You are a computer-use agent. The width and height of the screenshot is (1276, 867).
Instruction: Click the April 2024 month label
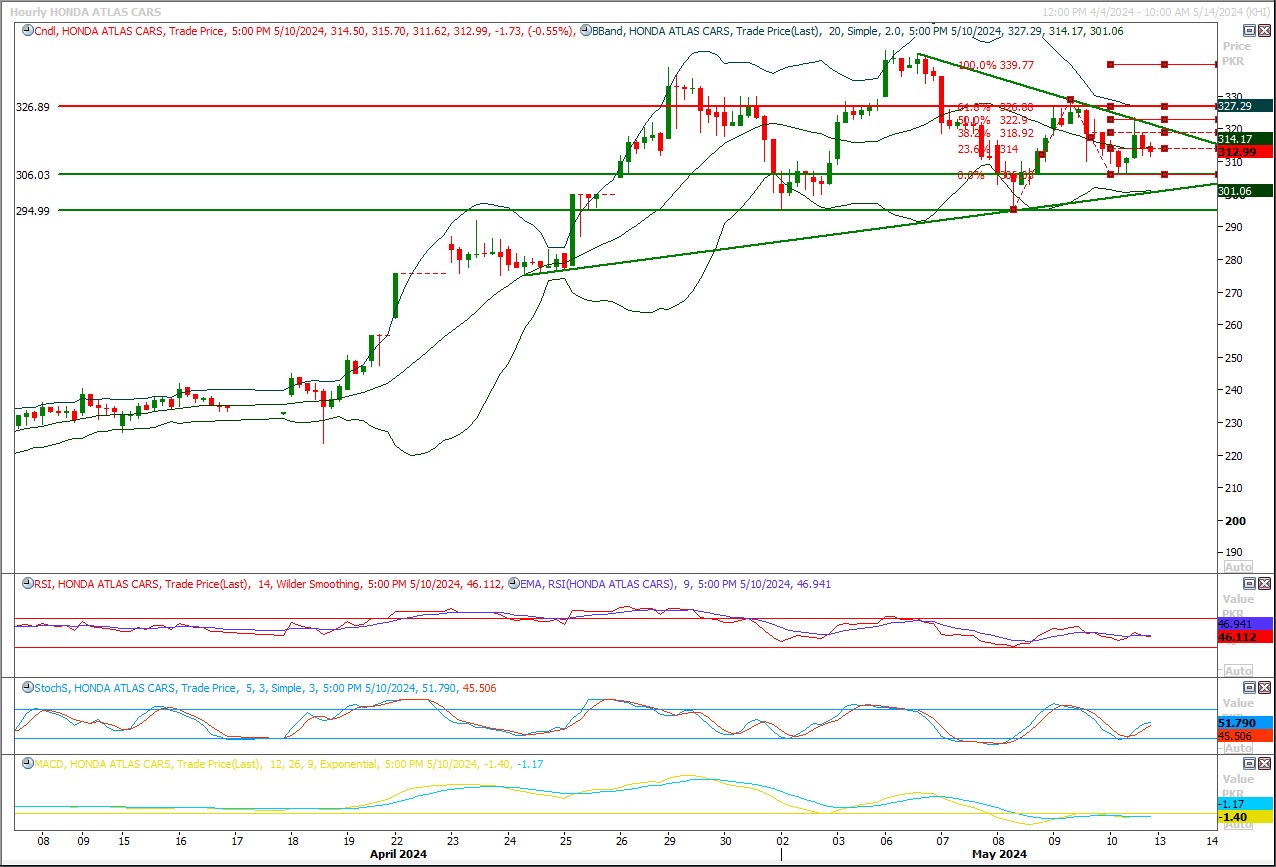[397, 853]
